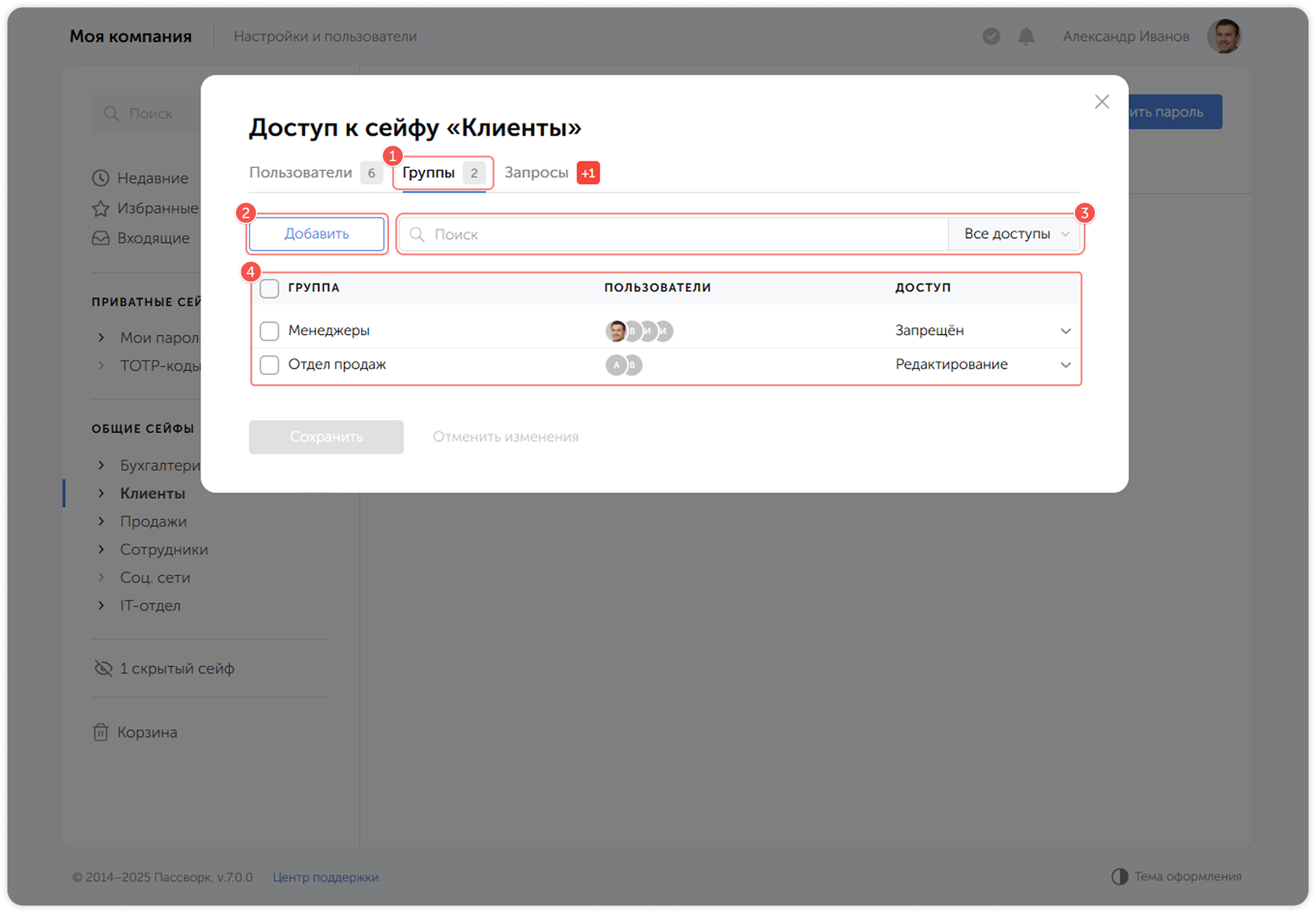This screenshot has height=913, width=1316.
Task: Click the Моя компания title
Action: [x=131, y=37]
